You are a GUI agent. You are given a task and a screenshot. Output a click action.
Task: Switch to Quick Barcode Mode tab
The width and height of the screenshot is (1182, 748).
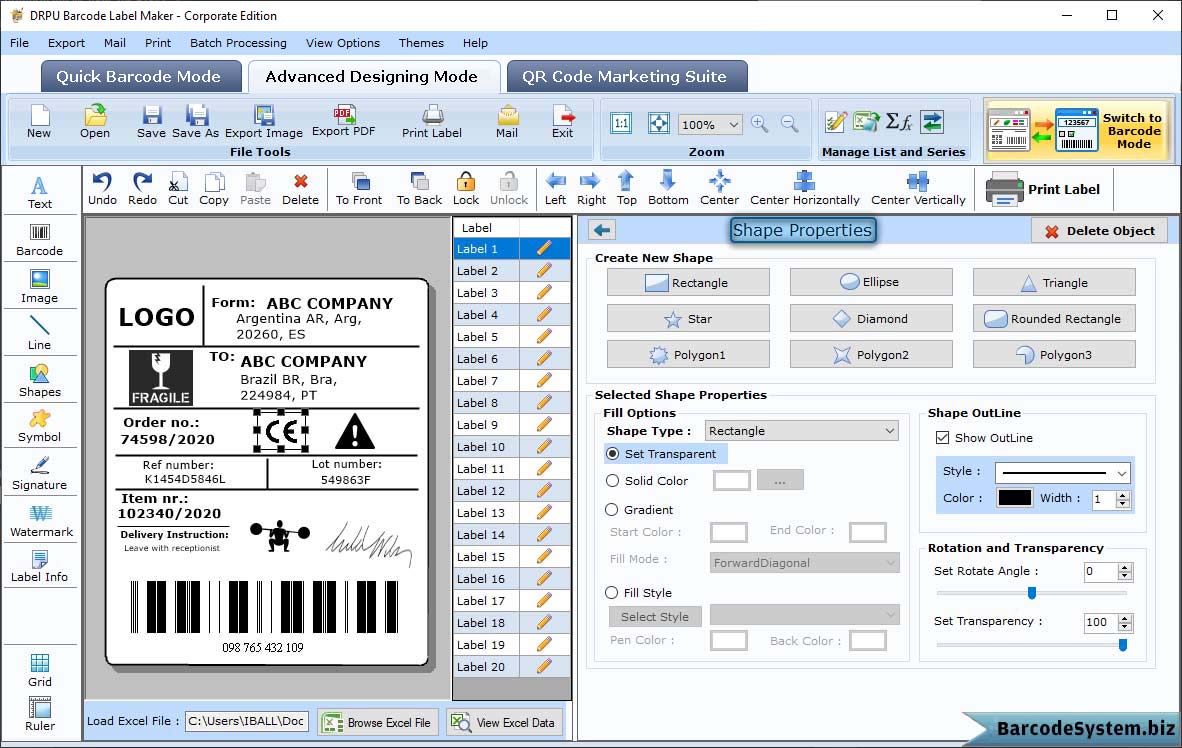pos(140,76)
